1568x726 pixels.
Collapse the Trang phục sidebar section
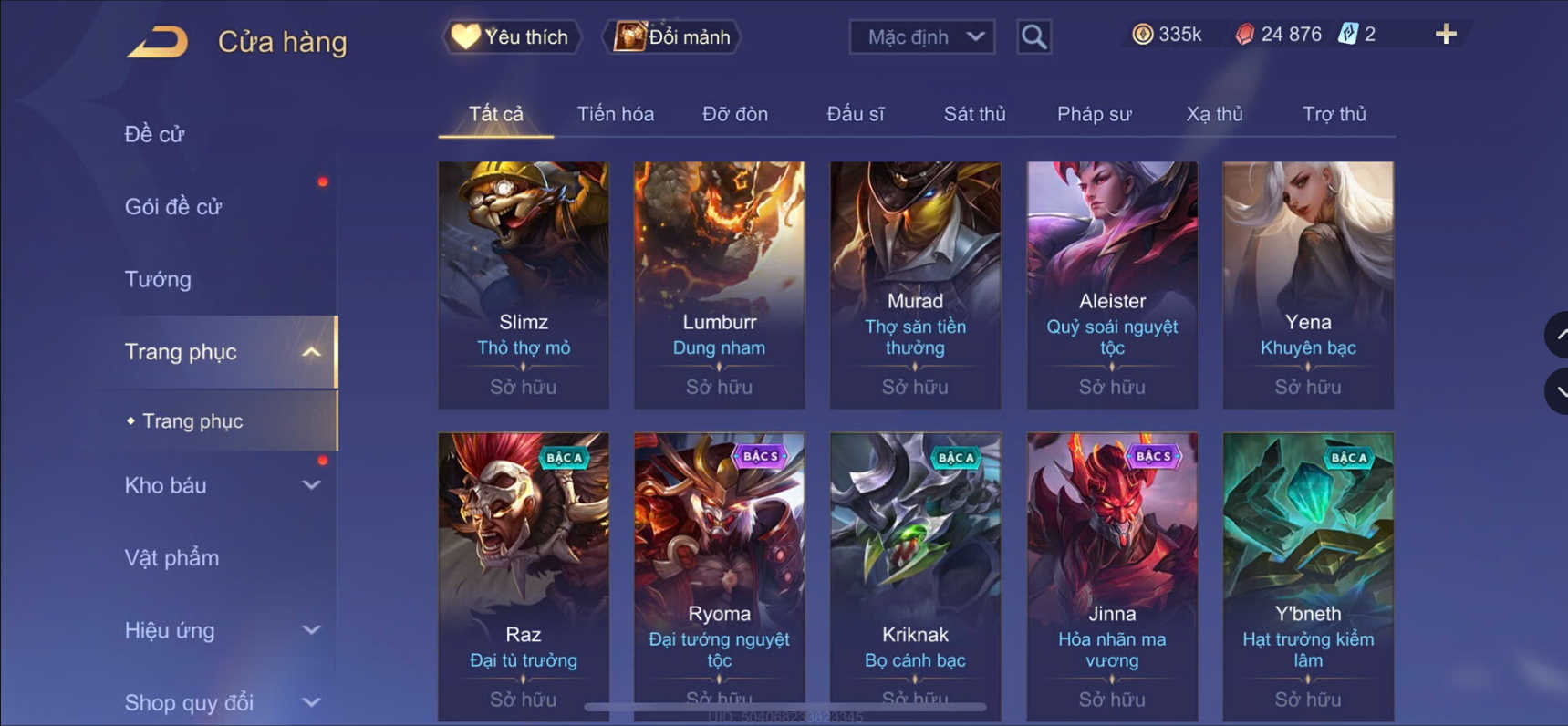tap(311, 352)
